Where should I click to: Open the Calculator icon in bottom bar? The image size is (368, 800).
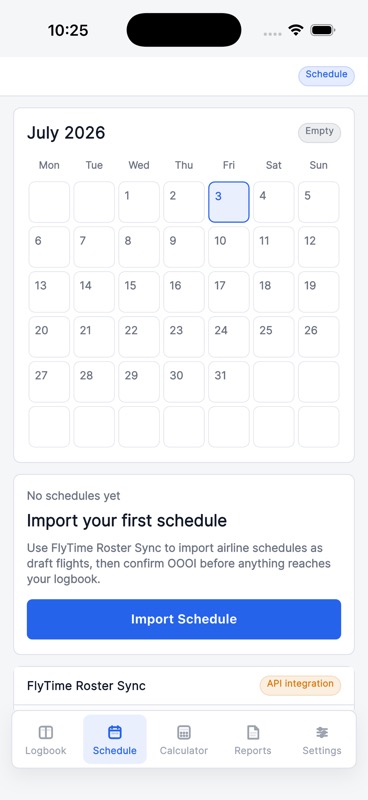tap(184, 733)
